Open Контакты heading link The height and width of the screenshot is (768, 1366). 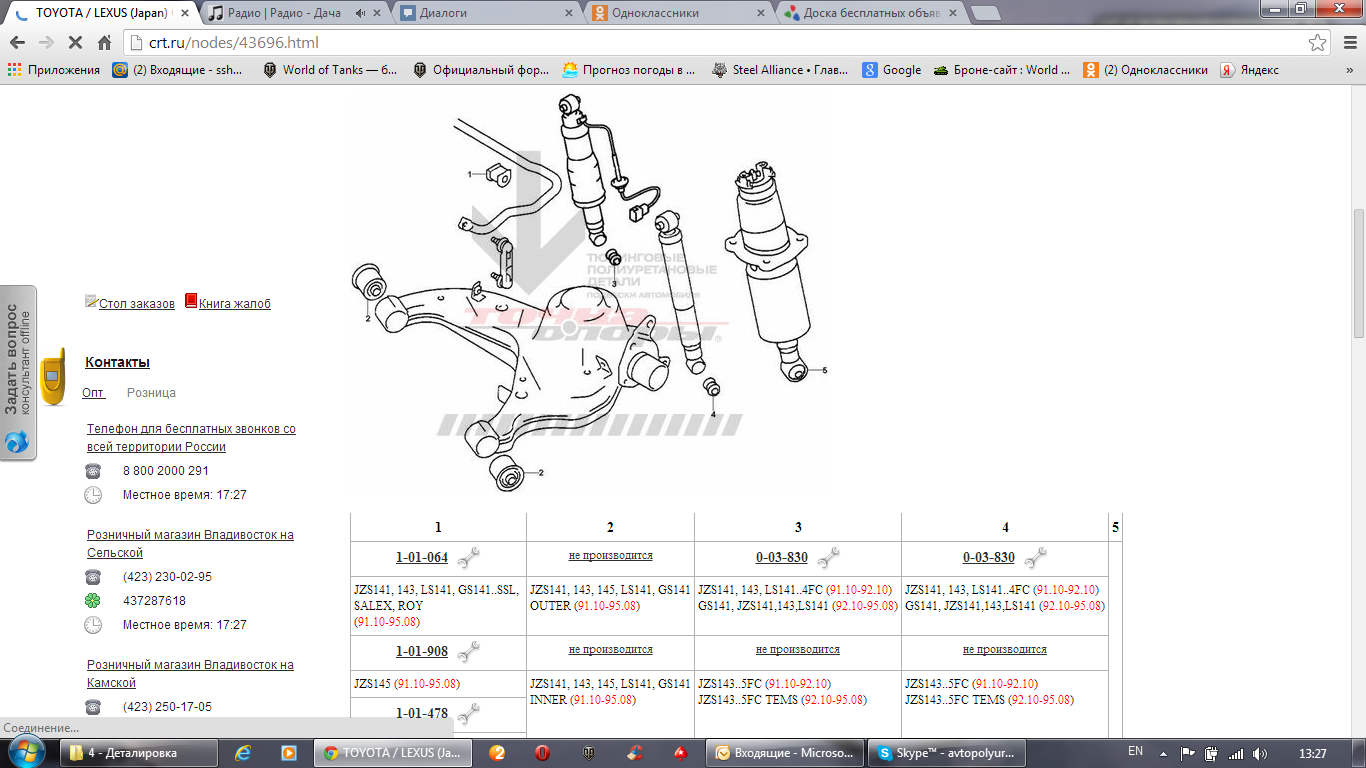(x=117, y=362)
